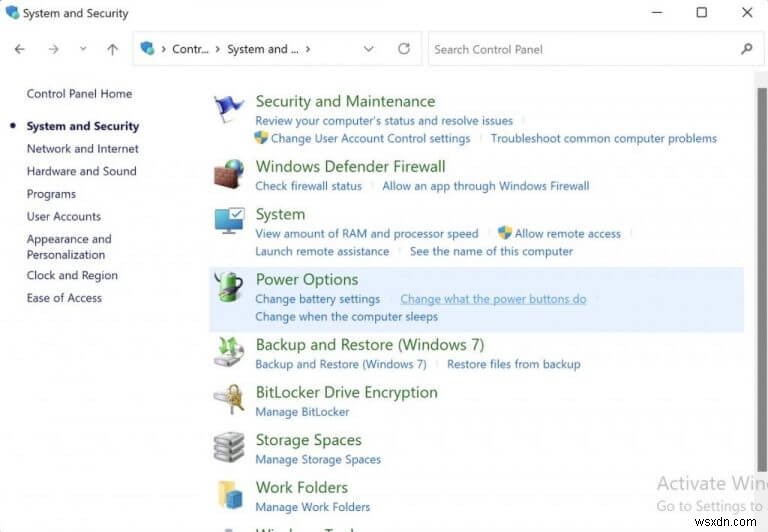Click the Work Folders icon
The height and width of the screenshot is (532, 768).
(x=230, y=494)
